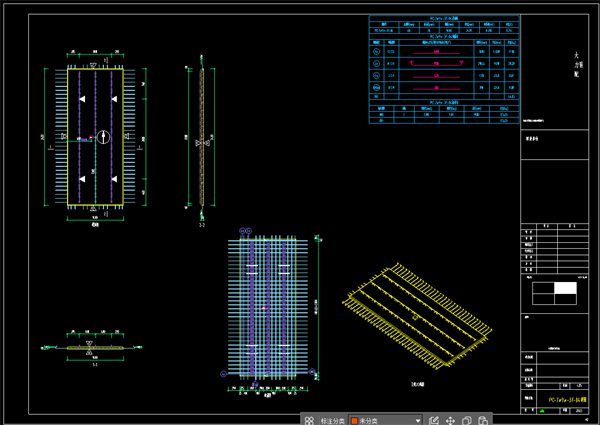The height and width of the screenshot is (425, 600).
Task: Click the yellow isometric 3D slab view
Action: pyautogui.click(x=417, y=316)
